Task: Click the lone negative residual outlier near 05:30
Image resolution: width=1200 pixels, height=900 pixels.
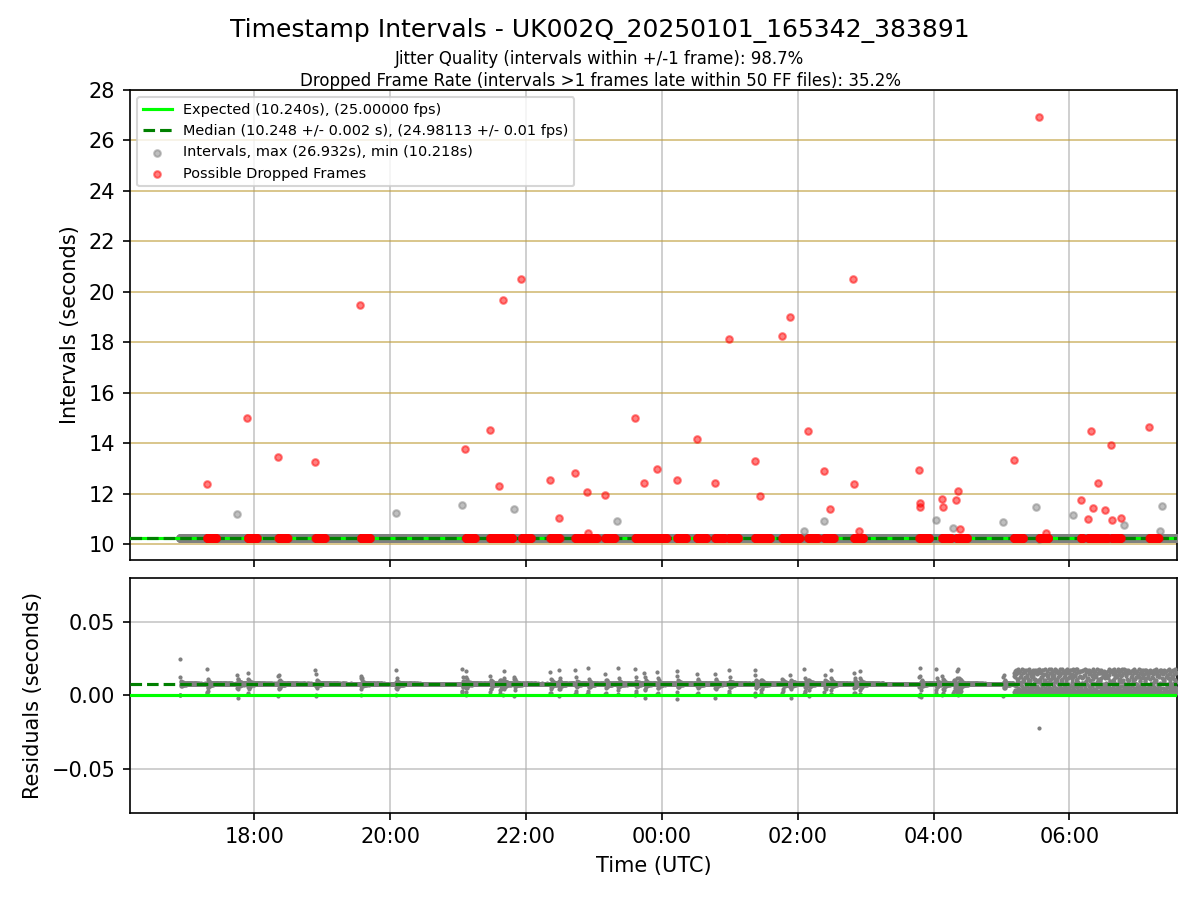Action: [x=1039, y=728]
